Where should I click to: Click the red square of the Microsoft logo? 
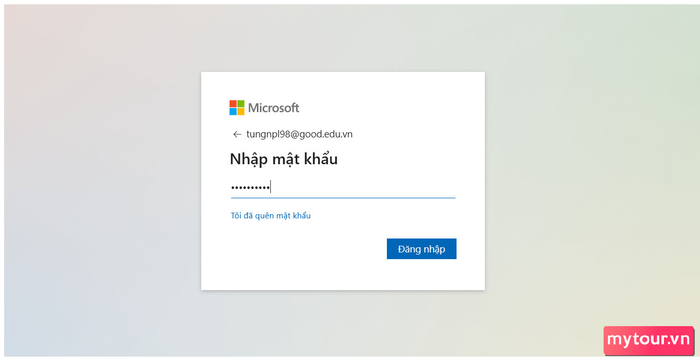click(233, 104)
